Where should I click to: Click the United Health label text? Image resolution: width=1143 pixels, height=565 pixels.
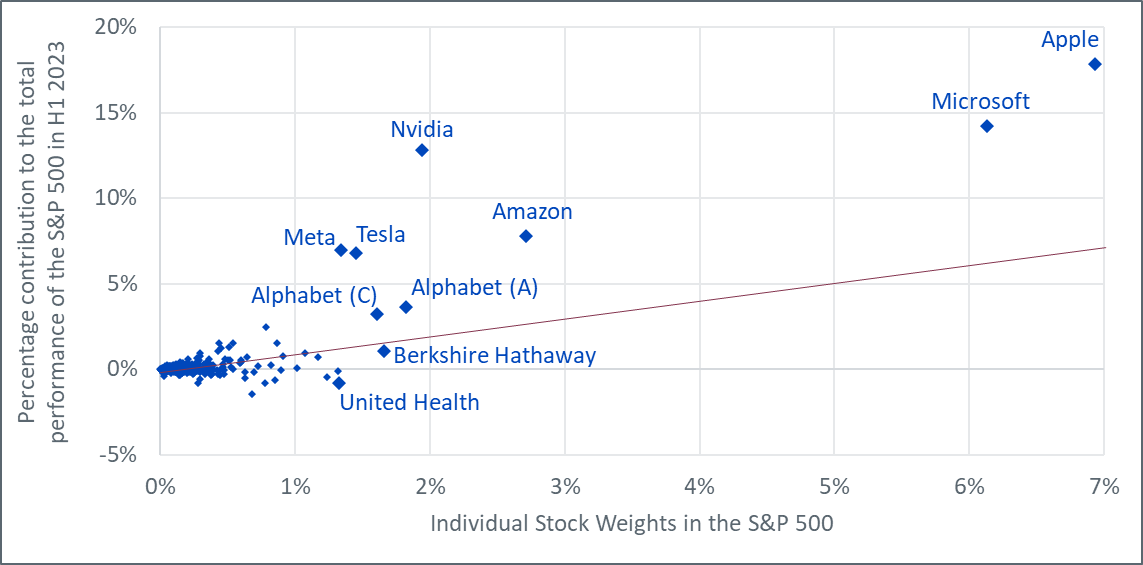[x=409, y=402]
